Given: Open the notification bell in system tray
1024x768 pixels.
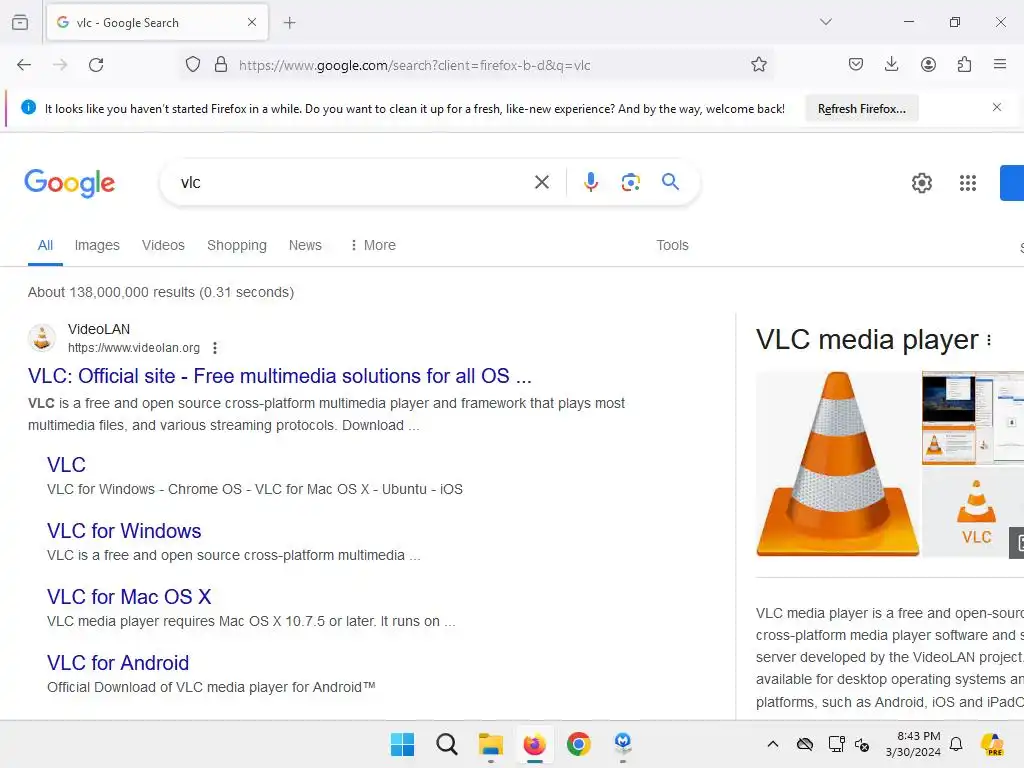Looking at the screenshot, I should click(x=956, y=744).
